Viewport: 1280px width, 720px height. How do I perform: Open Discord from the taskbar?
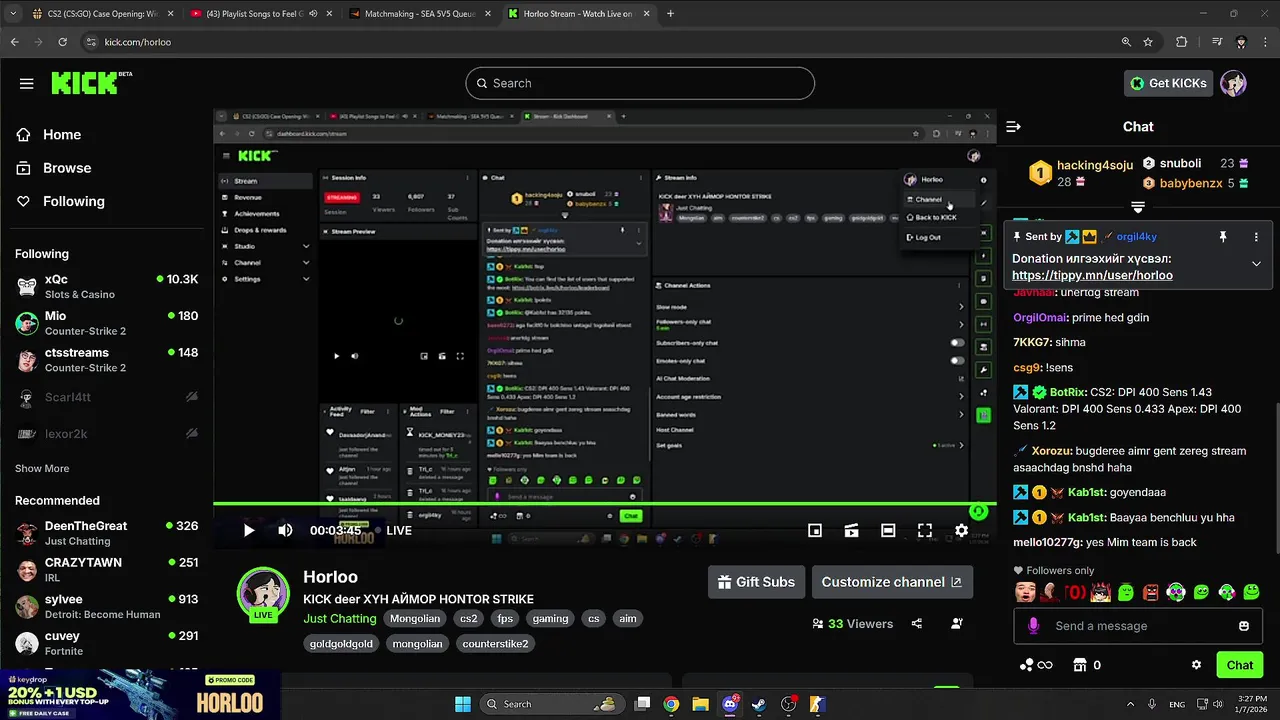pyautogui.click(x=729, y=704)
